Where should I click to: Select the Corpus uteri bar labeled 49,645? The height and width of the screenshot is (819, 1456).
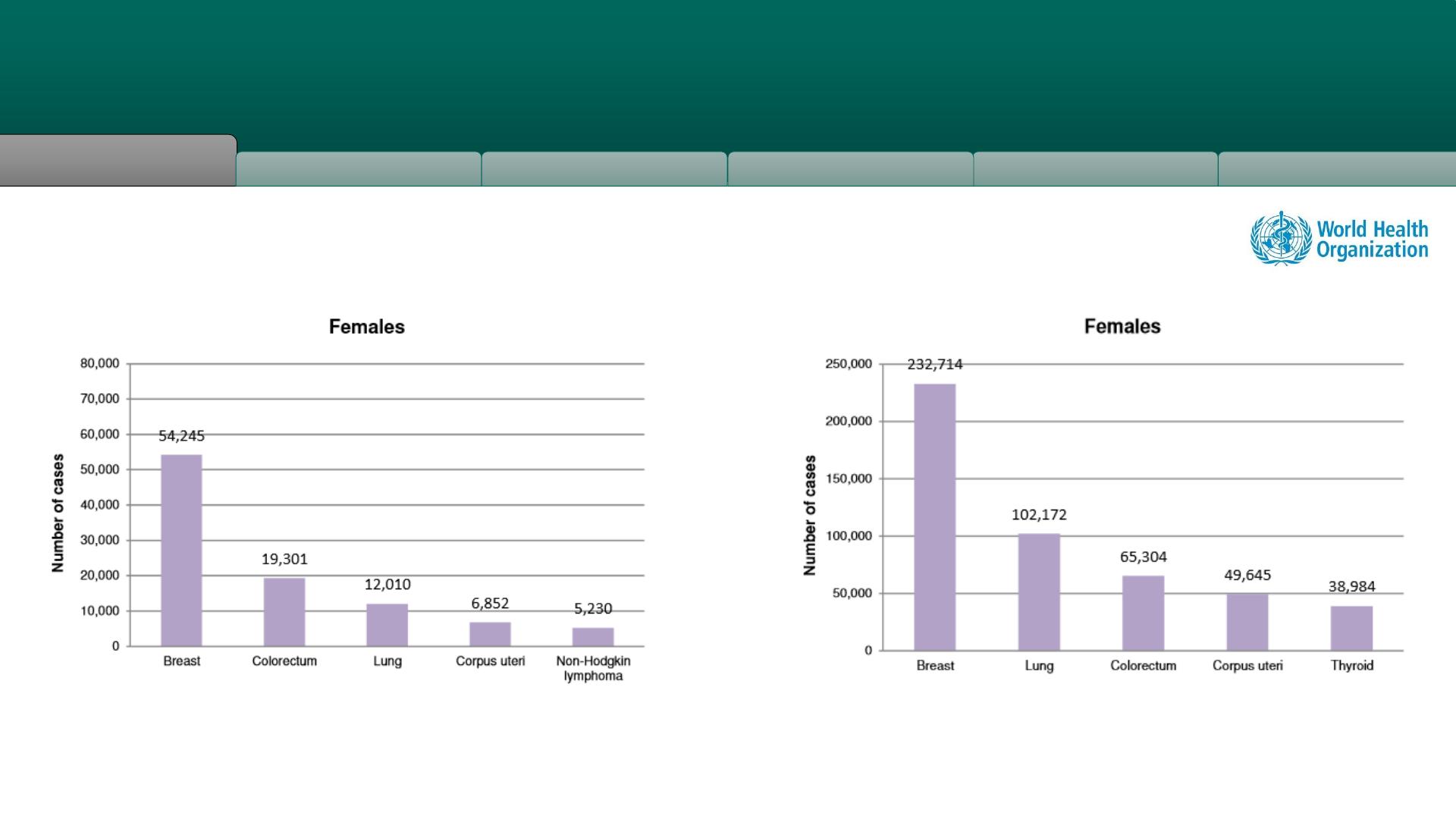[x=1247, y=622]
